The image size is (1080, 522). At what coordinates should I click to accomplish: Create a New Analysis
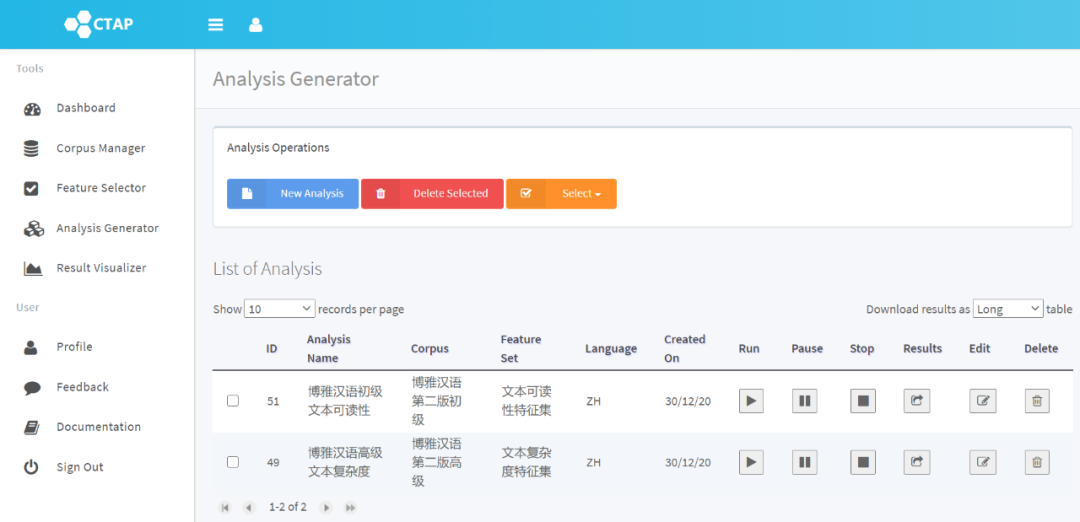293,194
